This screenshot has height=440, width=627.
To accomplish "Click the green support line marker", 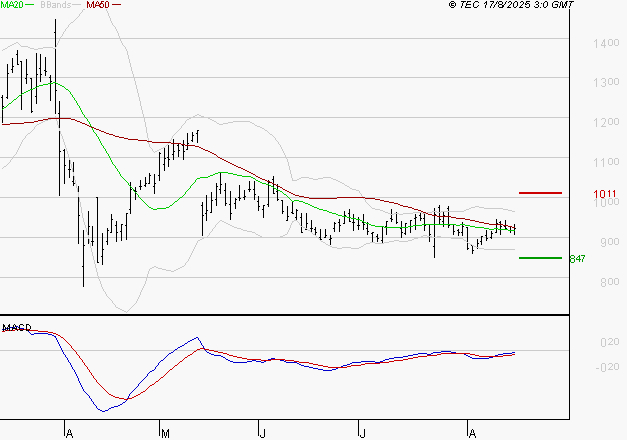I will 540,257.
